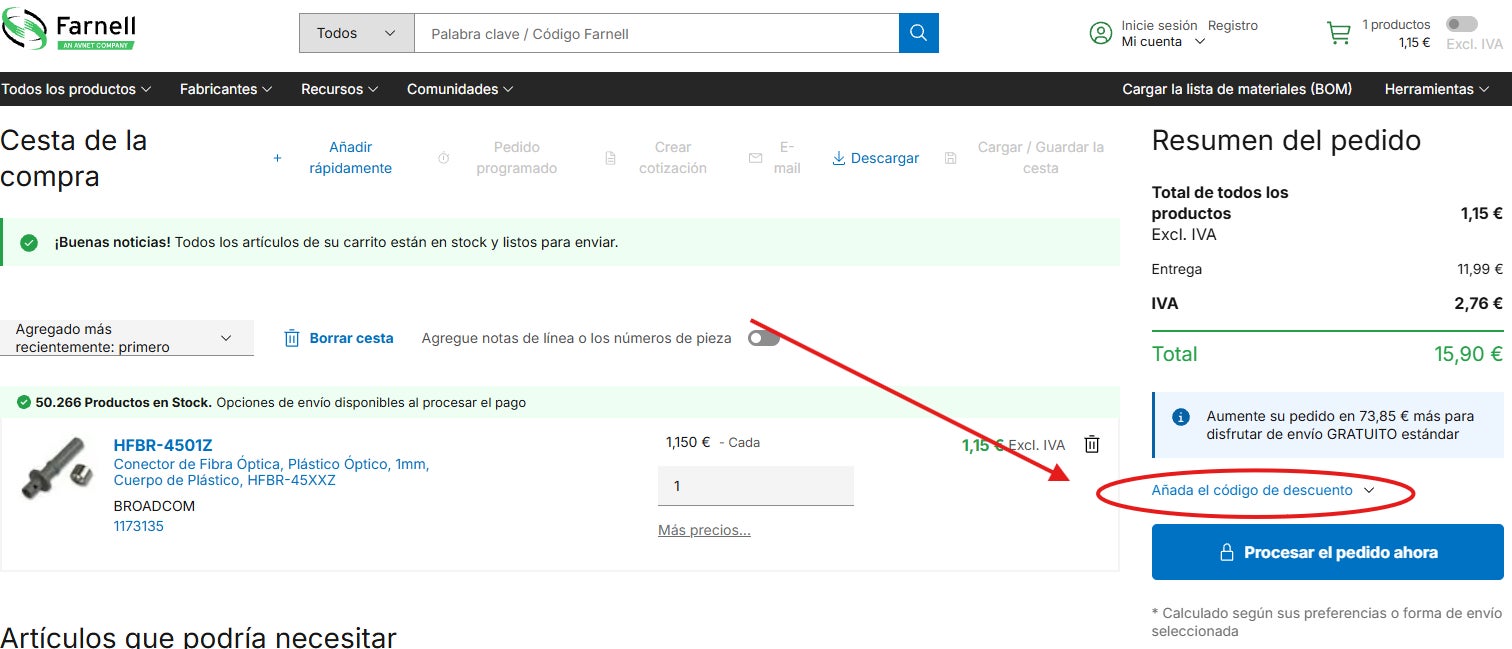The height and width of the screenshot is (649, 1512).
Task: Open the Comunidades menu
Action: click(460, 89)
